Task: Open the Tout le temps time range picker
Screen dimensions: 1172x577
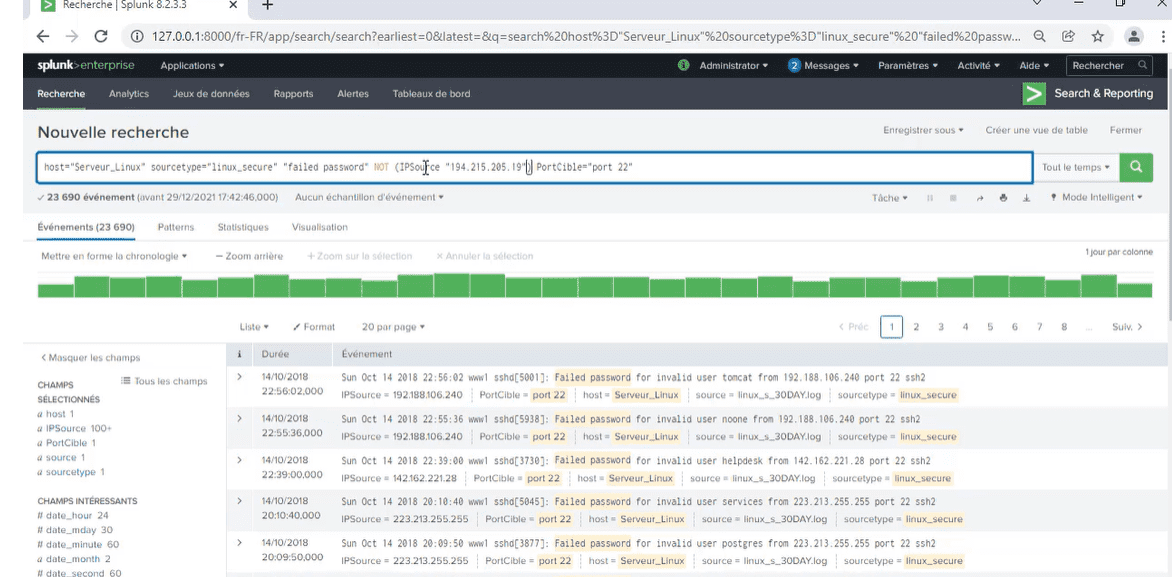Action: coord(1076,167)
